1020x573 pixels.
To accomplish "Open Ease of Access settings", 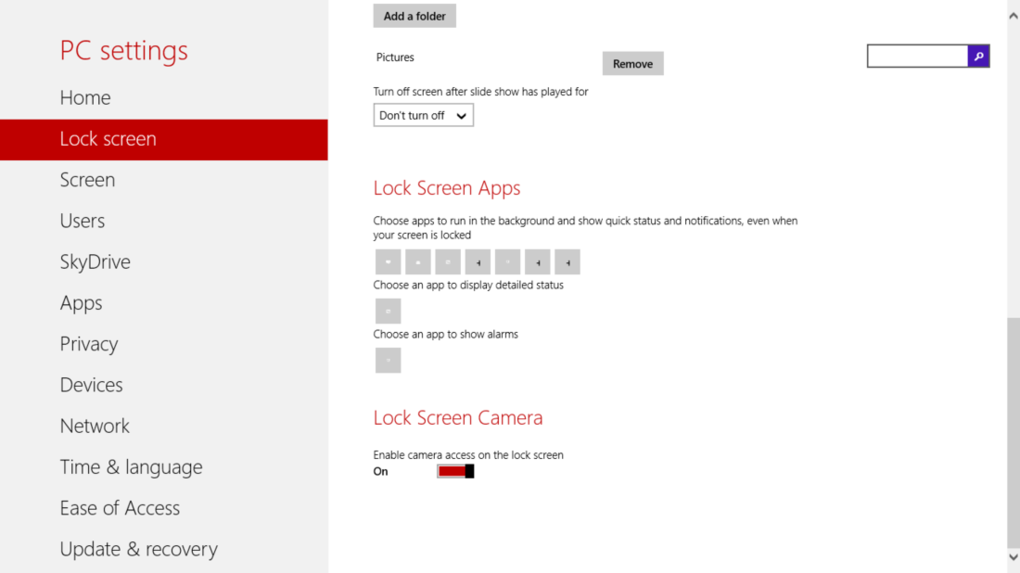I will click(119, 508).
